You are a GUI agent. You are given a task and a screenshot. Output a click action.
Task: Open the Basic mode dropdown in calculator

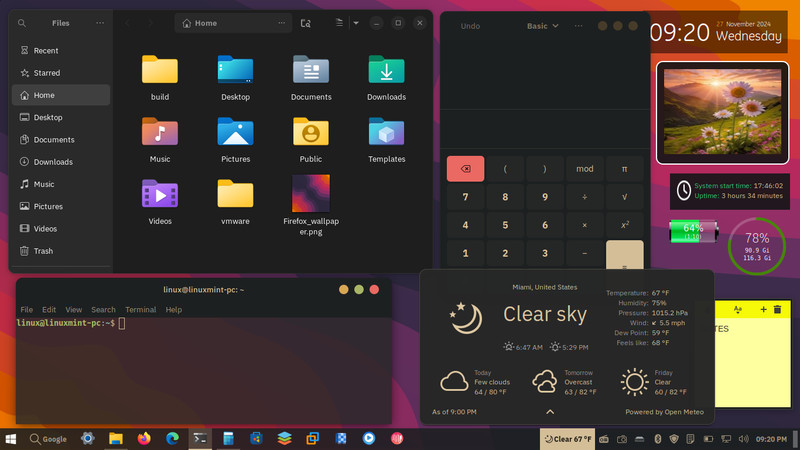pyautogui.click(x=542, y=26)
